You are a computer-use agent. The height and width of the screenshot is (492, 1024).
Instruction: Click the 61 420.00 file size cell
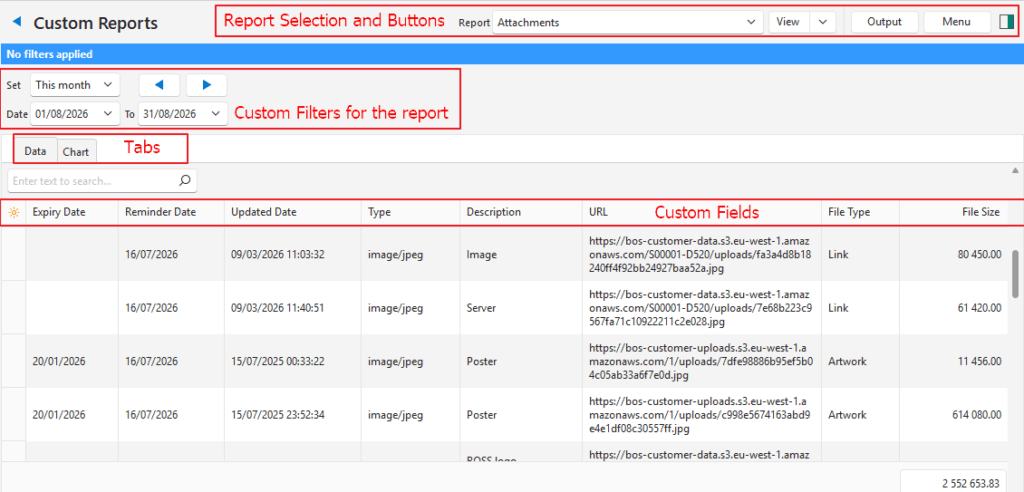pos(953,308)
